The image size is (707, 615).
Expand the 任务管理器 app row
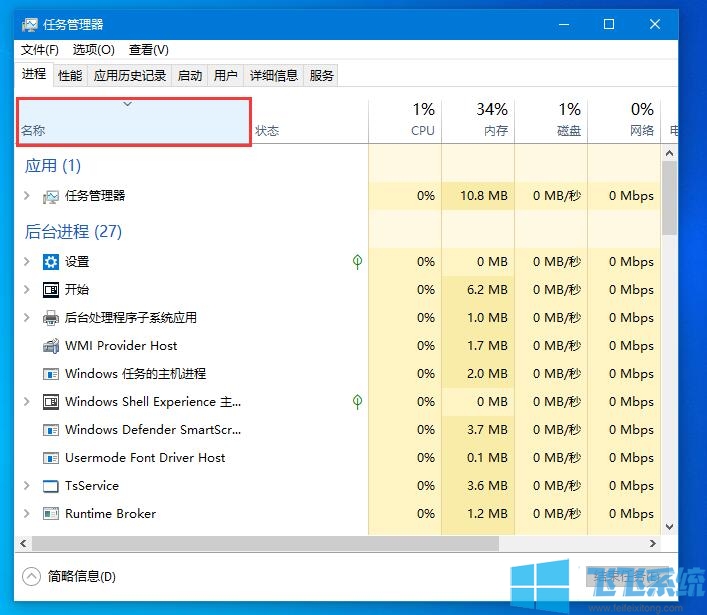pyautogui.click(x=27, y=196)
